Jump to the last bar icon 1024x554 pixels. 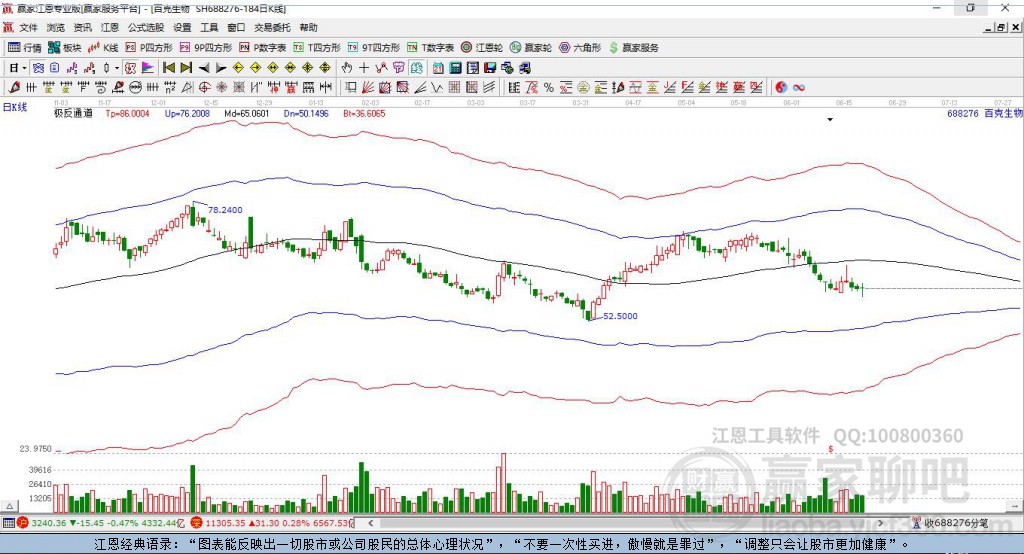pyautogui.click(x=186, y=68)
